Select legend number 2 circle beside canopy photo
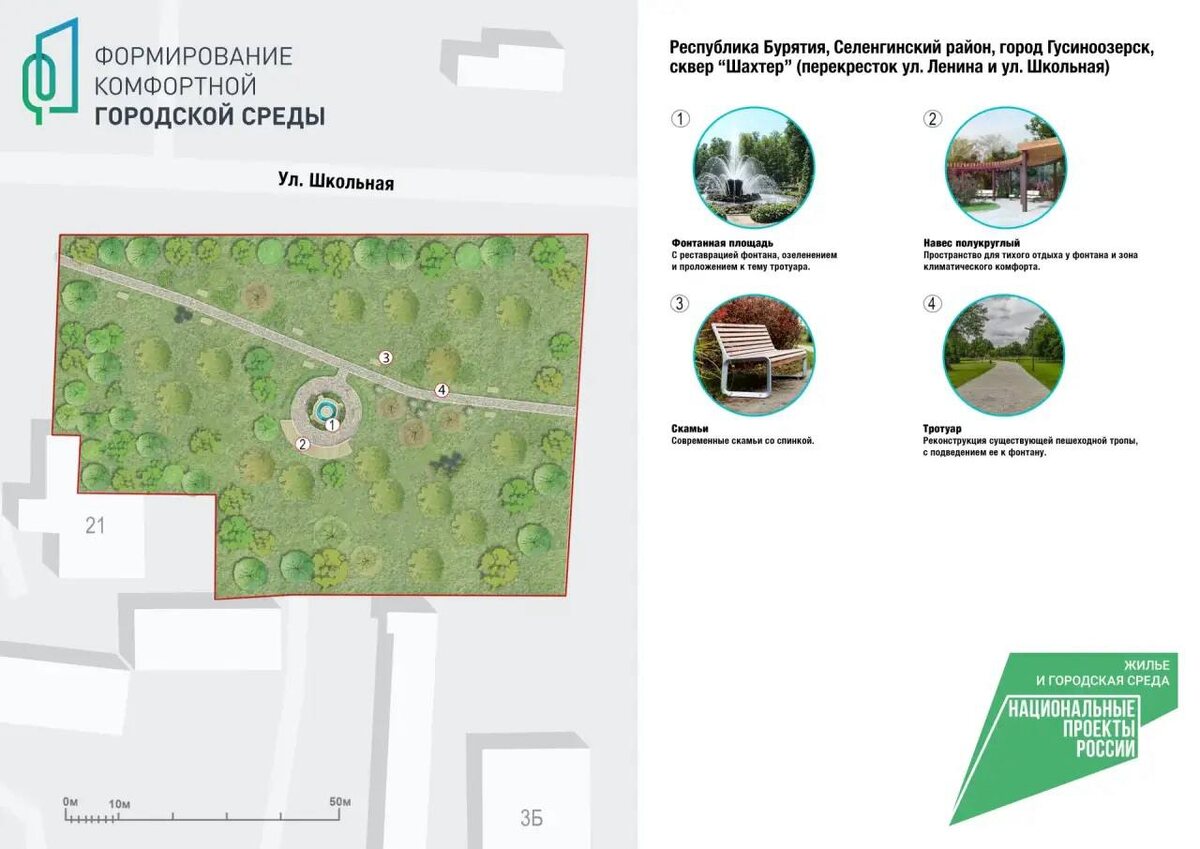The width and height of the screenshot is (1200, 849). click(x=932, y=119)
